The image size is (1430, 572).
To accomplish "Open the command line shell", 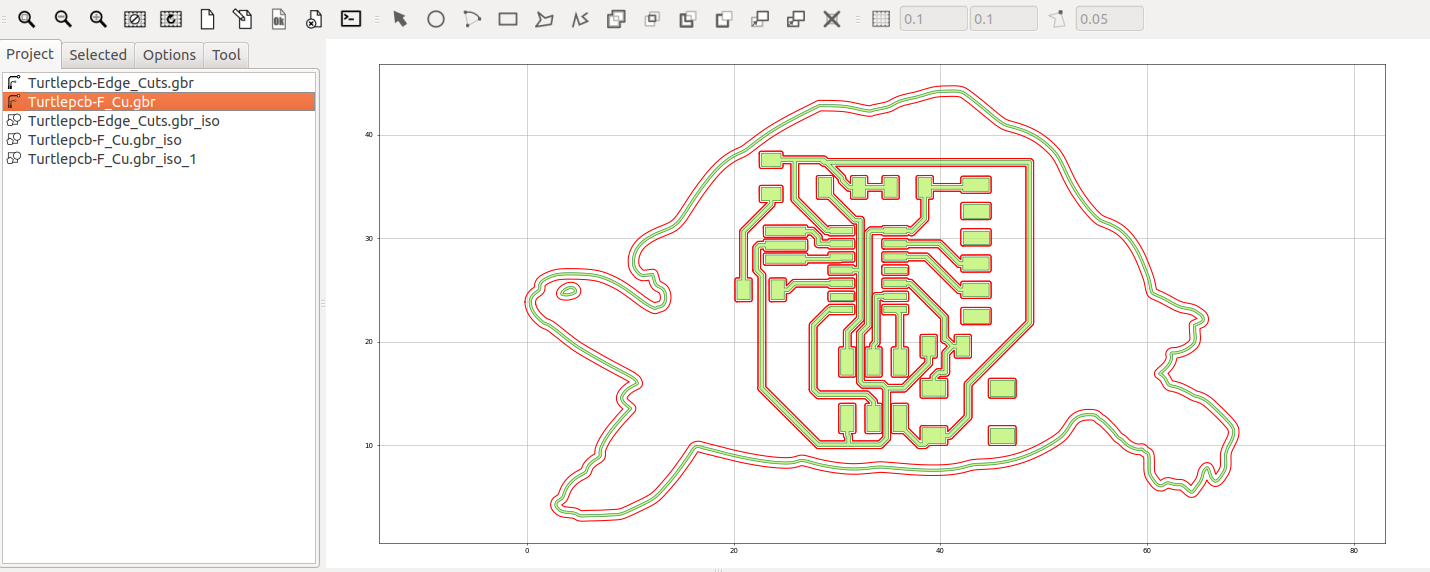I will click(350, 18).
